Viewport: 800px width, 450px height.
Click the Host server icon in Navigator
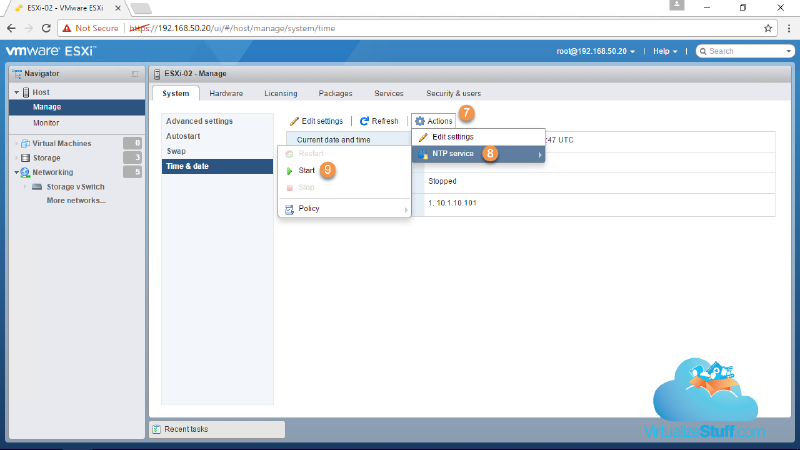[26, 92]
